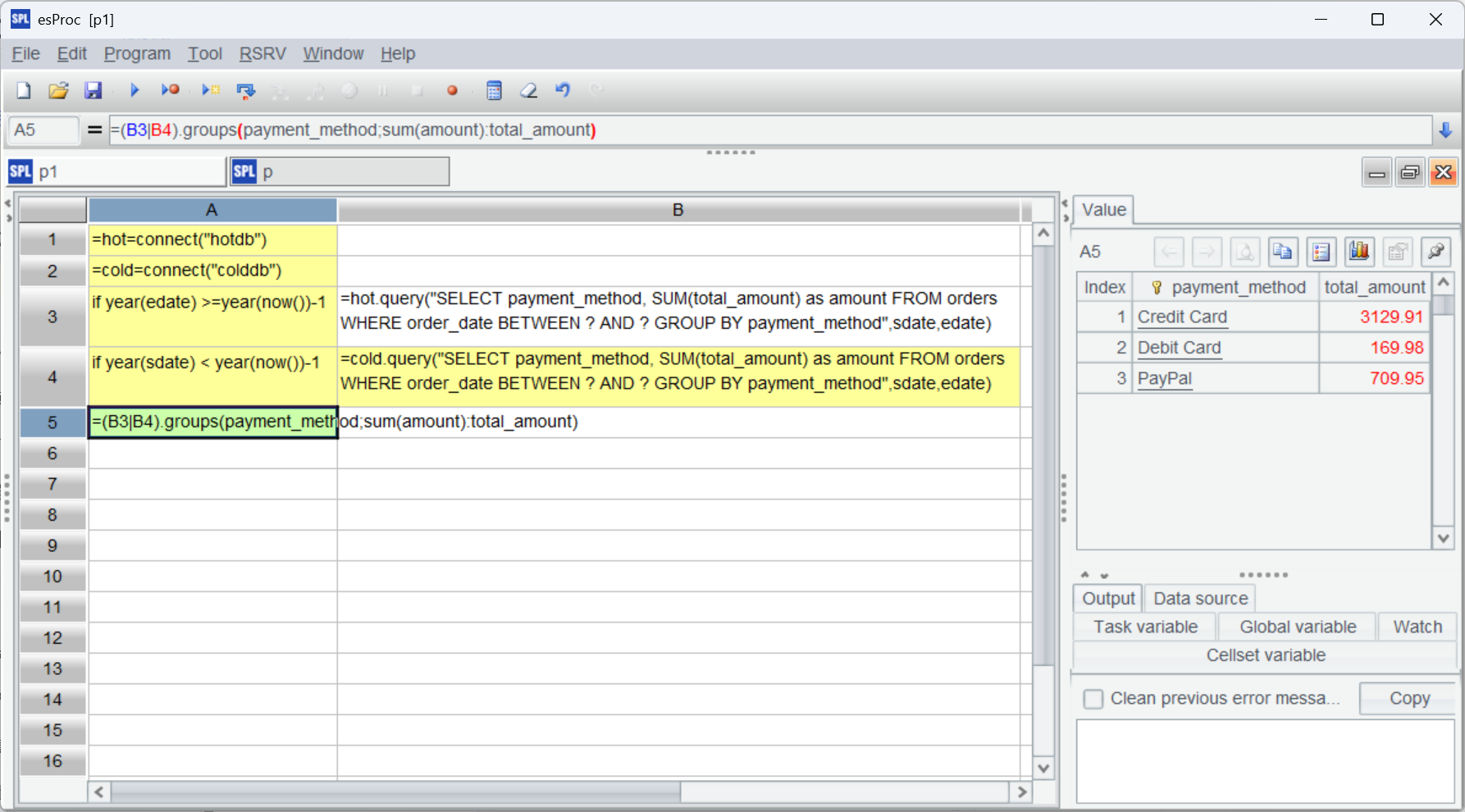The height and width of the screenshot is (812, 1465).
Task: Open the Cellset variable tab
Action: click(x=1265, y=655)
